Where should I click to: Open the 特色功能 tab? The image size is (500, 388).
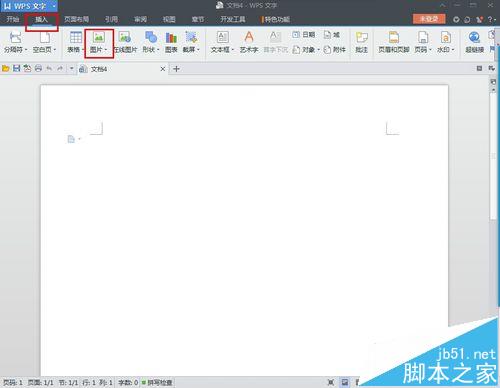(276, 19)
